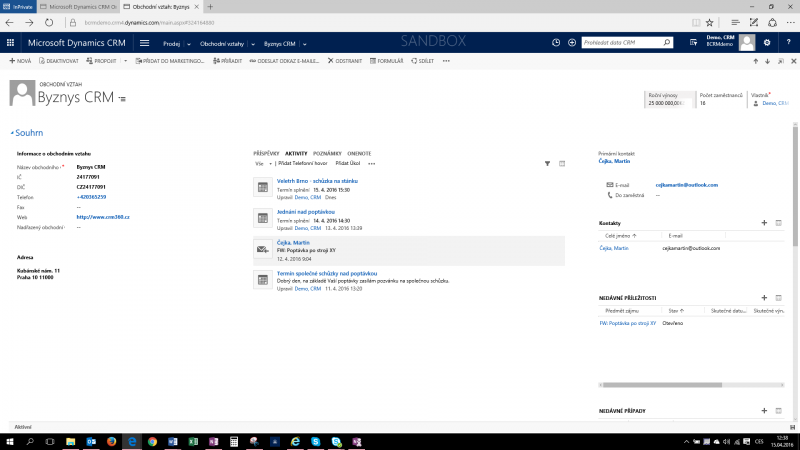Click Přiřadit command
This screenshot has height=450, width=800.
228,61
